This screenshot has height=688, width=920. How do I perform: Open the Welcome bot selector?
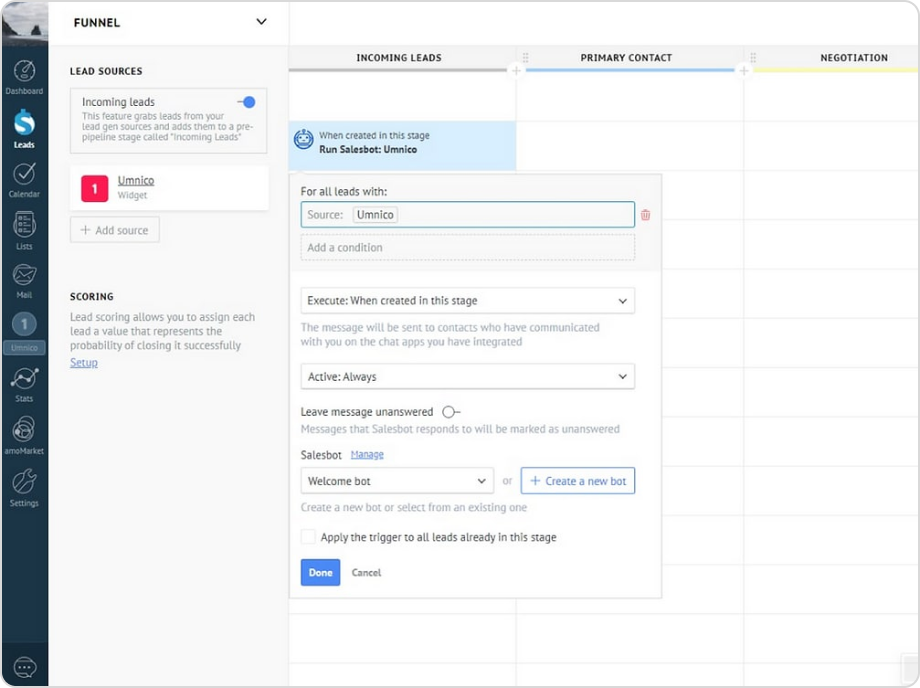[x=396, y=480]
